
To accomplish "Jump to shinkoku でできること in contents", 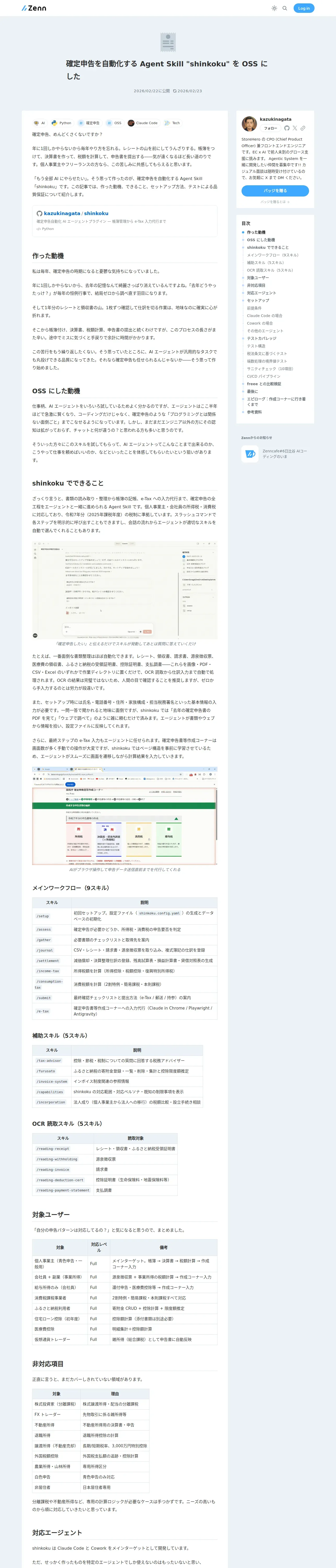I will 268,248.
